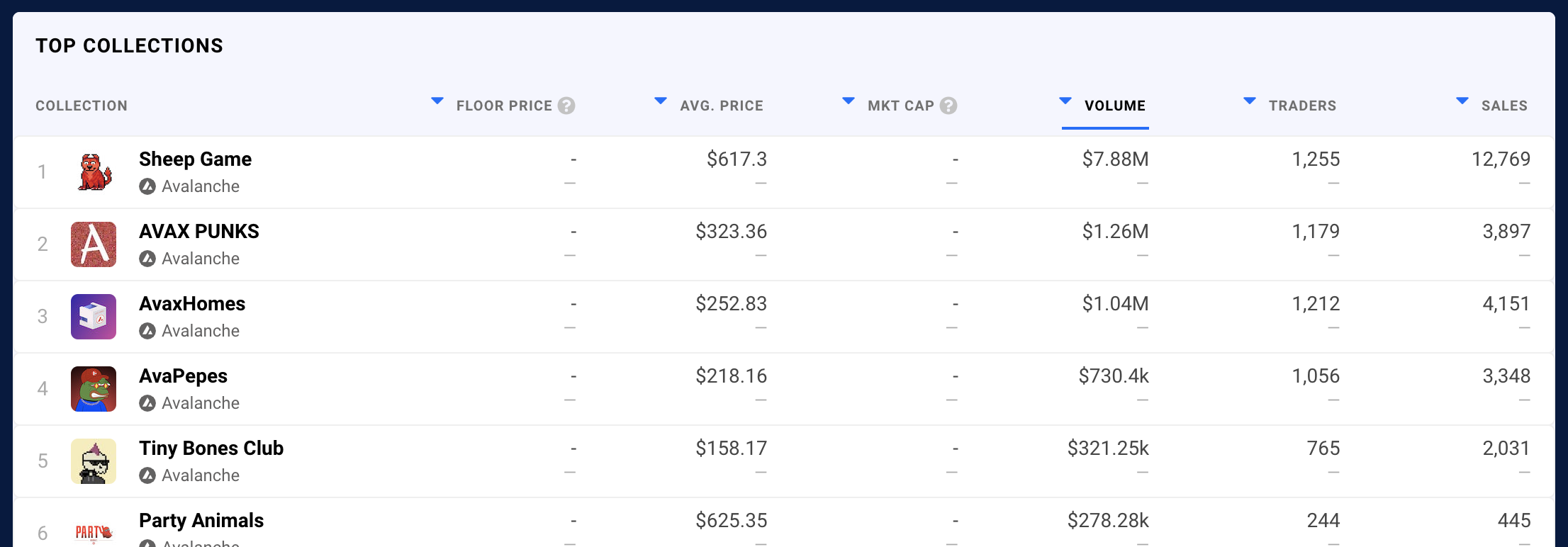
Task: Click the AVAX PUNKS red logo thumbnail
Action: pos(94,244)
